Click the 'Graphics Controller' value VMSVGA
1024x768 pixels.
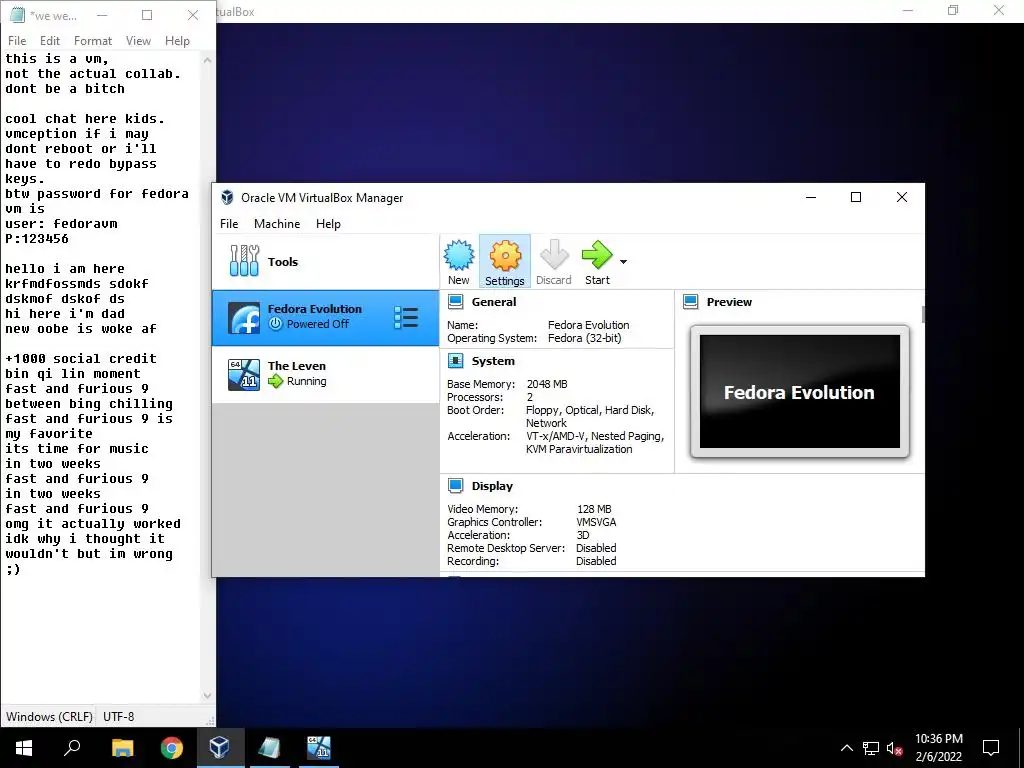pos(596,522)
